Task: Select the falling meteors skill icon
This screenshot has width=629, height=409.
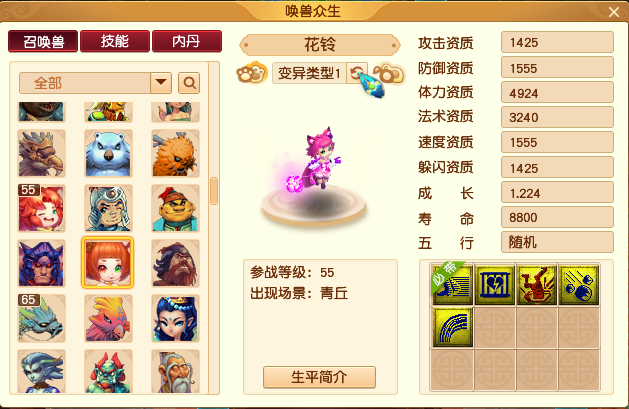Action: [578, 285]
